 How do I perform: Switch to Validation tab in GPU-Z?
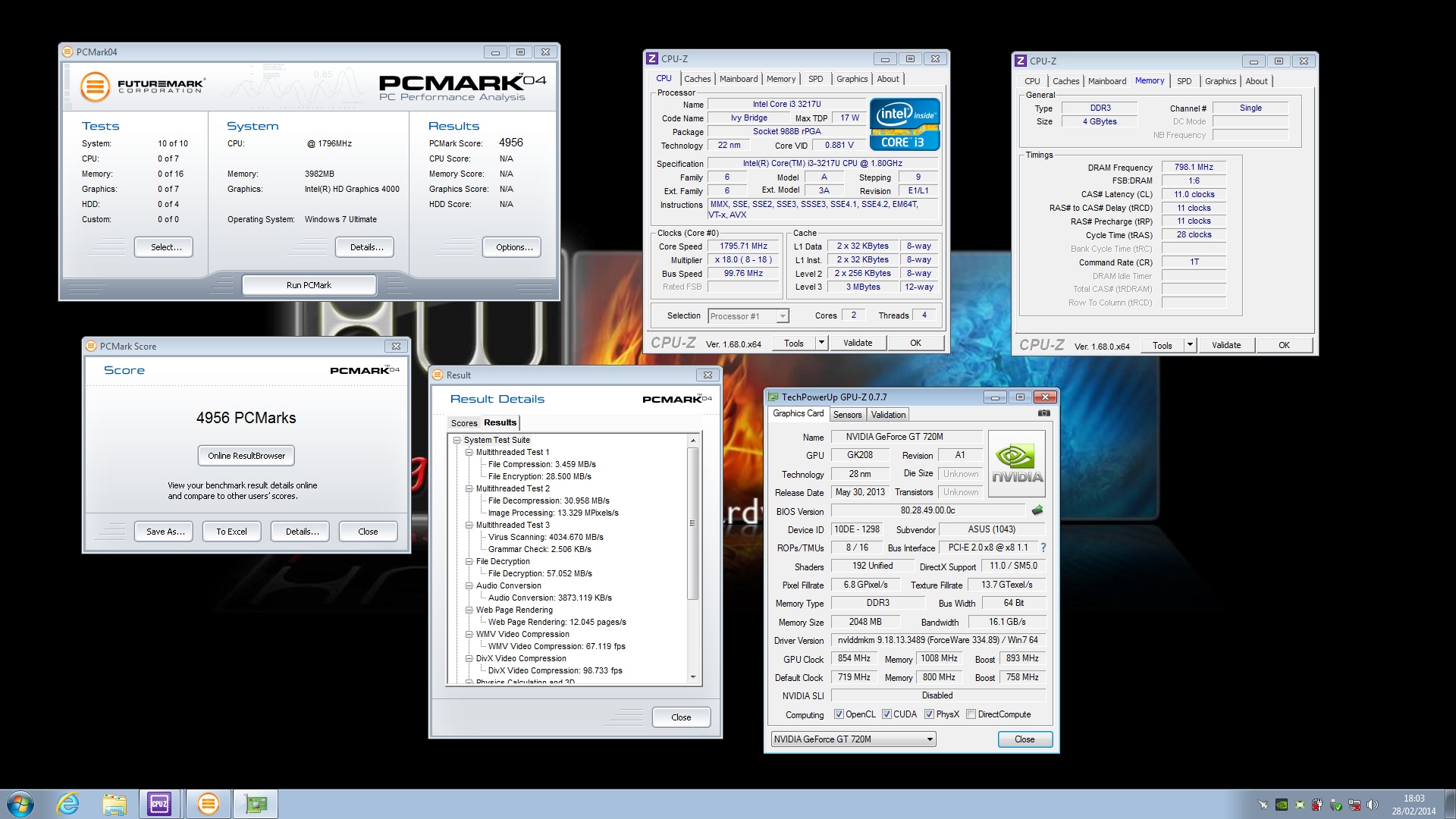tap(888, 415)
